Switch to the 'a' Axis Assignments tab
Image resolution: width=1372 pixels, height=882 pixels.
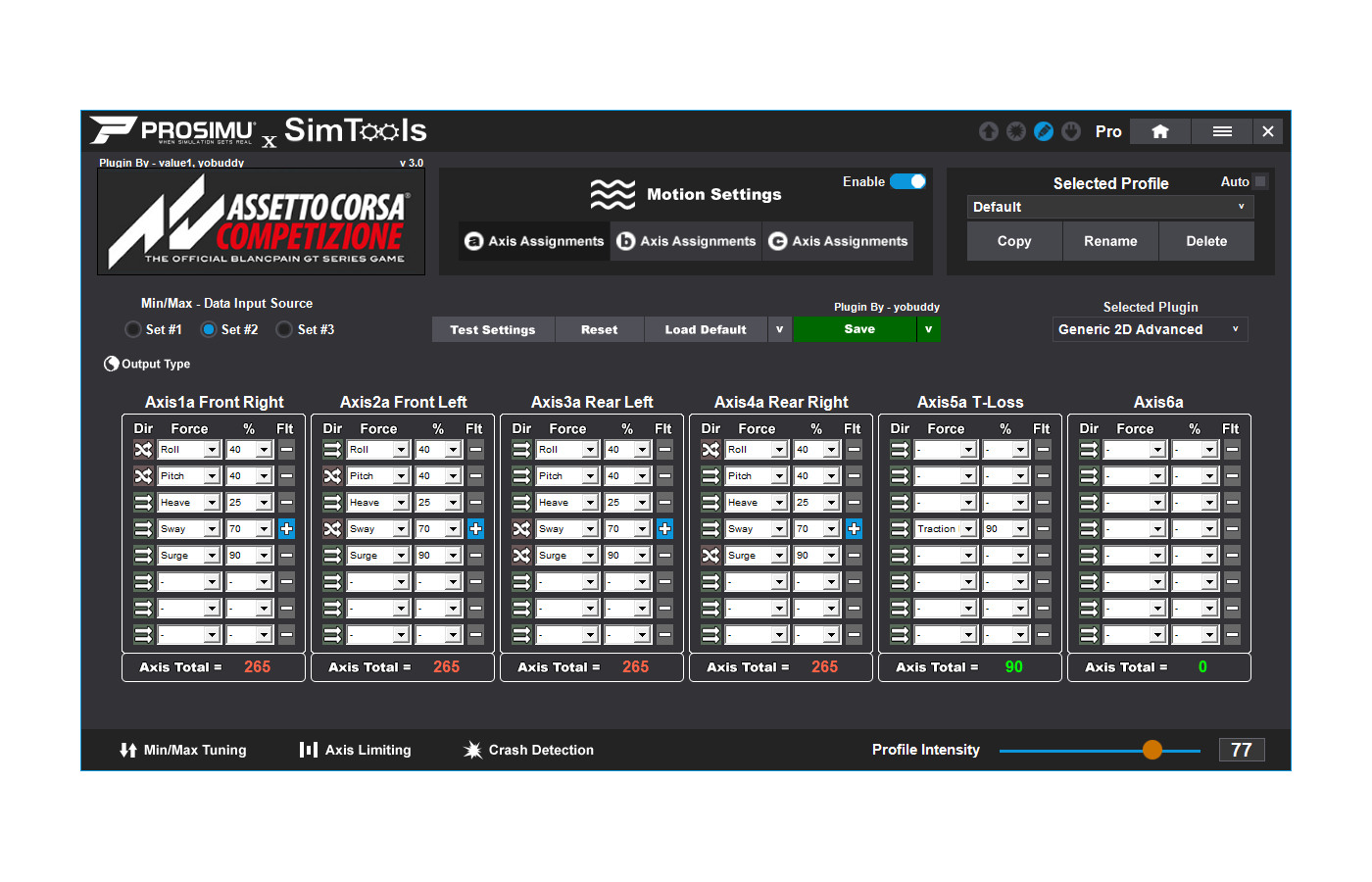pyautogui.click(x=534, y=241)
